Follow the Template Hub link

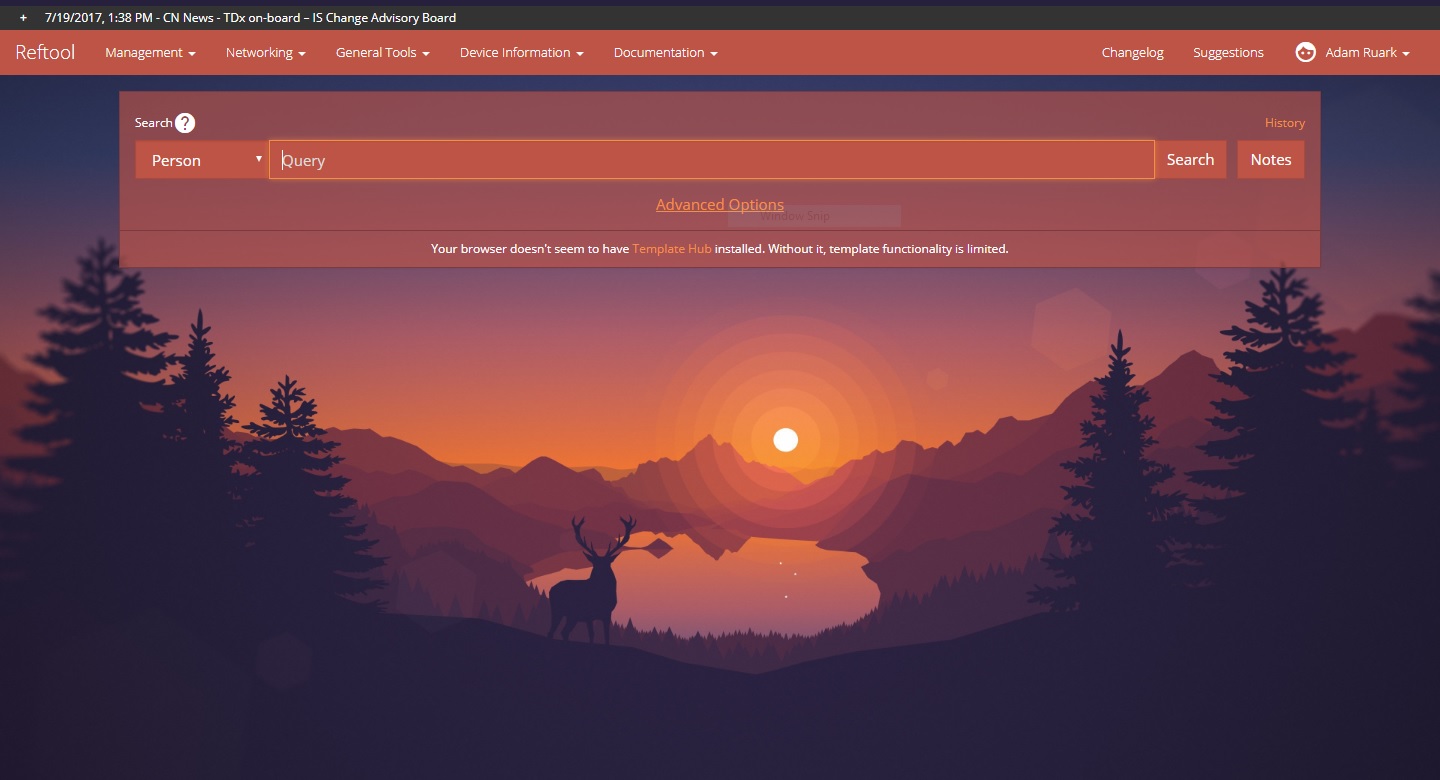click(672, 249)
